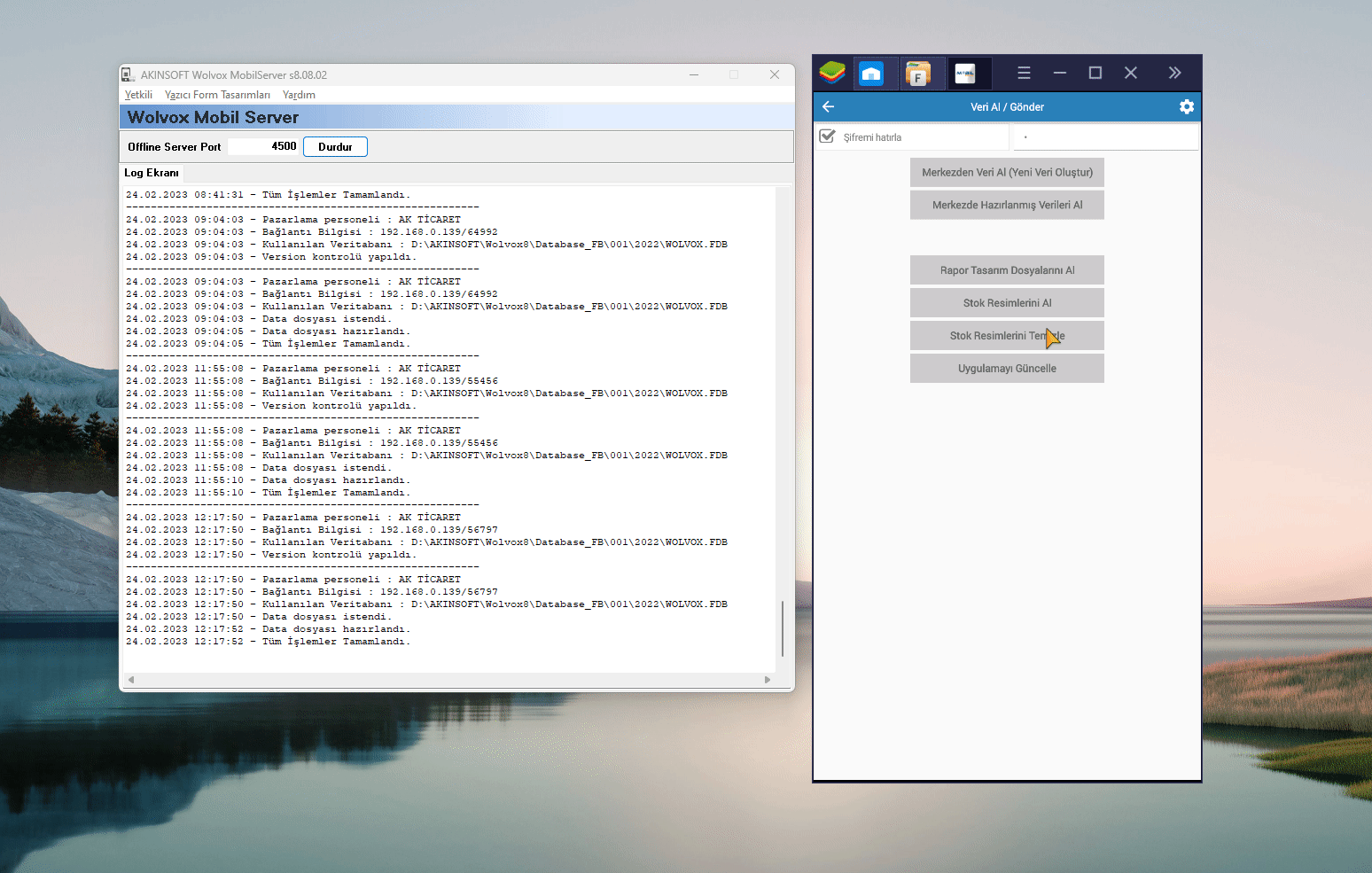Click the Offline Server Port field showing 4500
The width and height of the screenshot is (1372, 873).
263,146
